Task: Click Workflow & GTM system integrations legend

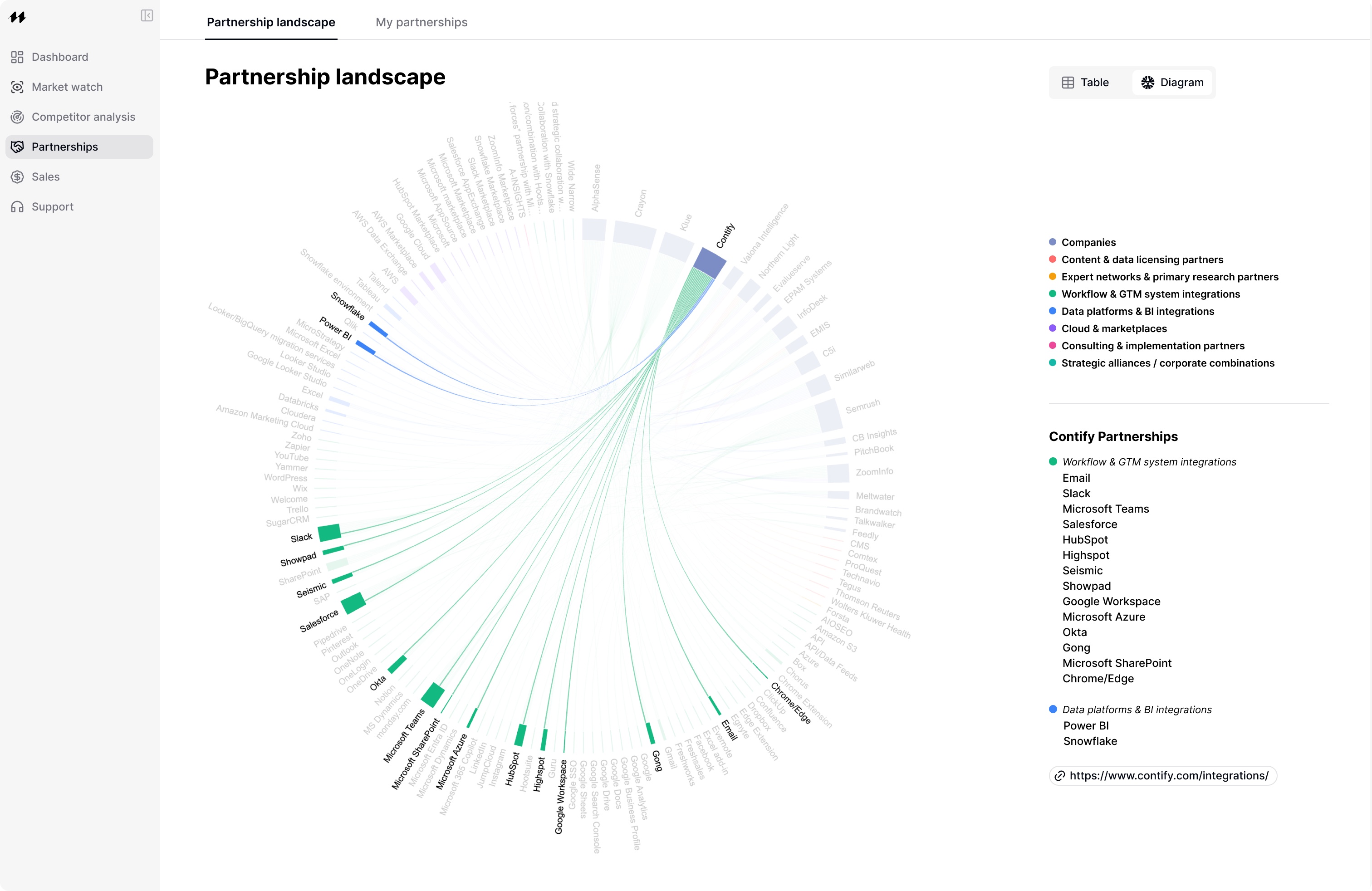Action: [1151, 294]
